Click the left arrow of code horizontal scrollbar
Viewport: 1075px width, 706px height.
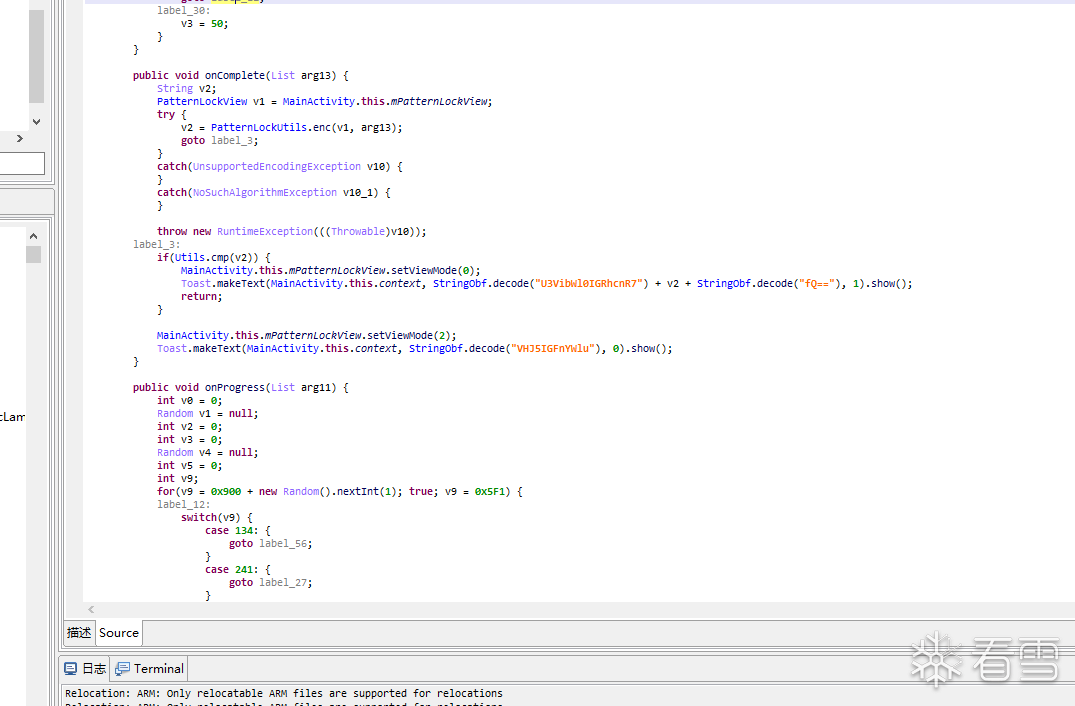tap(90, 609)
